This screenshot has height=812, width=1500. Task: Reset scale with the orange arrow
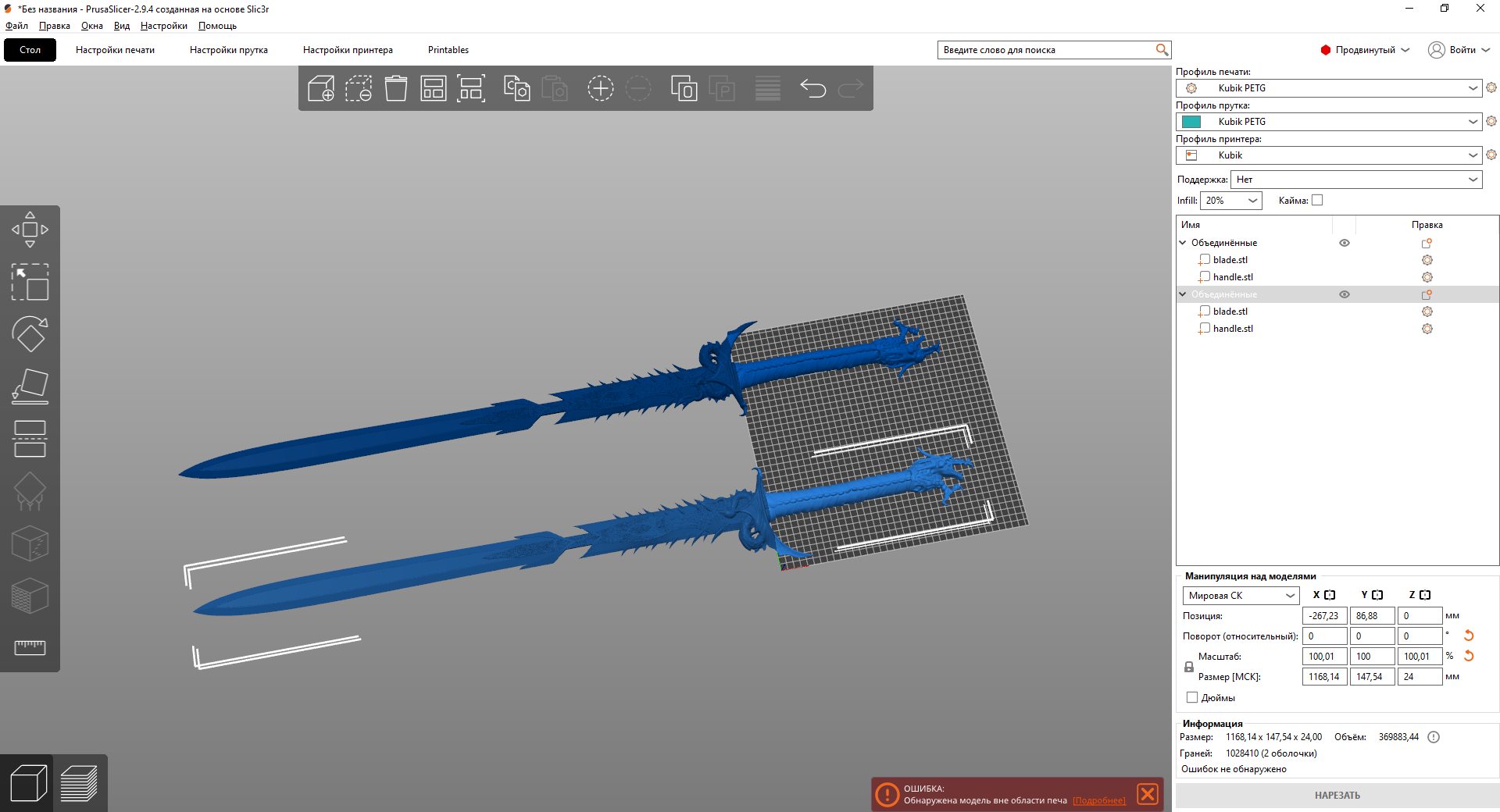click(x=1469, y=656)
